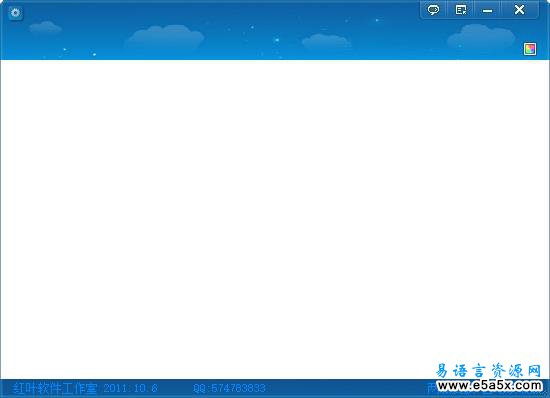Click the cloud right of header center
This screenshot has height=398, width=550.
[326, 41]
